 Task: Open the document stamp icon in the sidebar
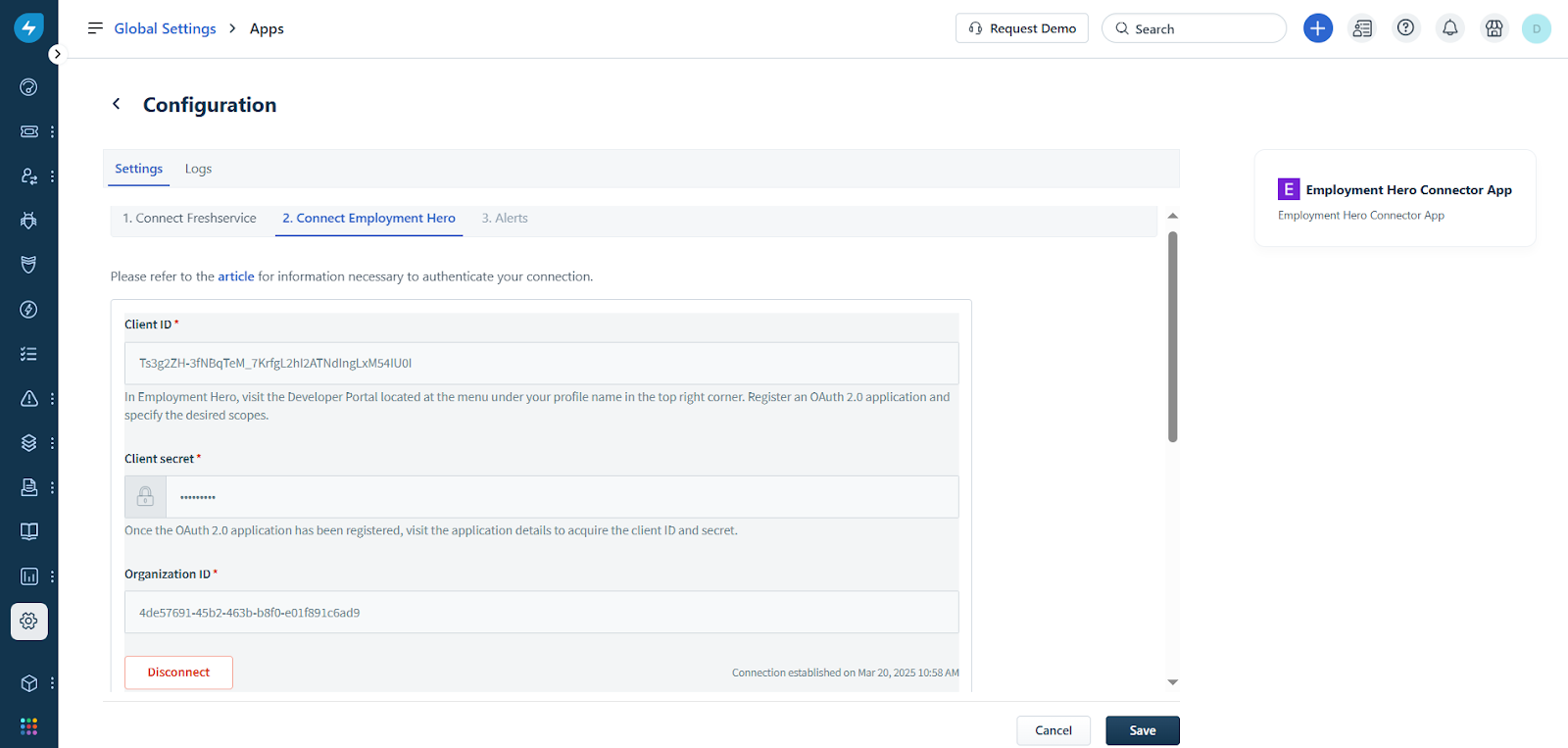coord(29,487)
